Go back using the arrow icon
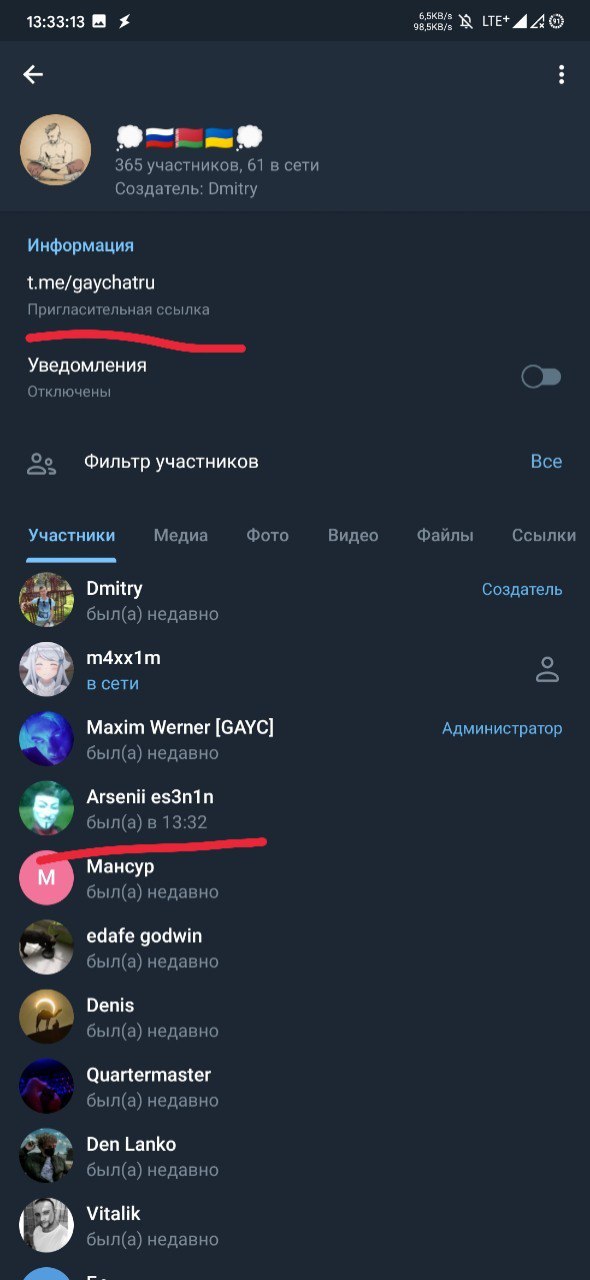Viewport: 590px width, 1280px height. point(34,75)
